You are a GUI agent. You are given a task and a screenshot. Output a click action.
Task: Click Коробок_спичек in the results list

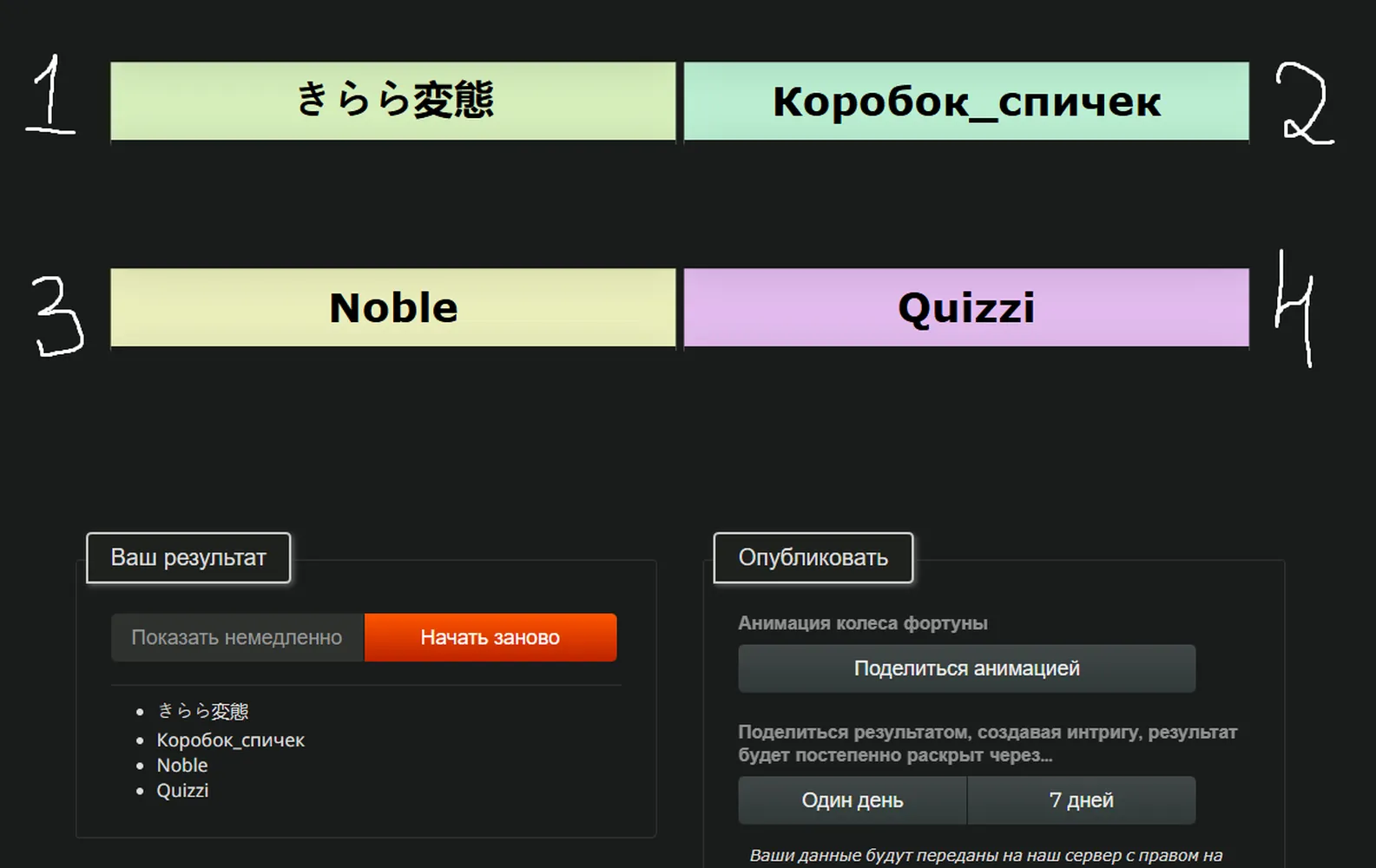pyautogui.click(x=230, y=740)
